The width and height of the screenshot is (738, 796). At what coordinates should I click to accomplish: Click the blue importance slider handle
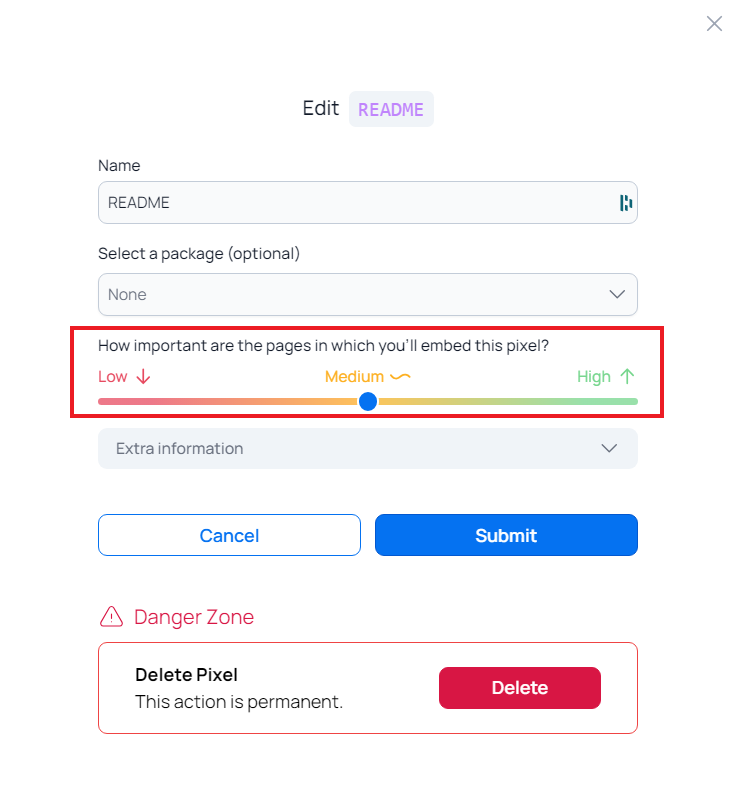tap(368, 401)
